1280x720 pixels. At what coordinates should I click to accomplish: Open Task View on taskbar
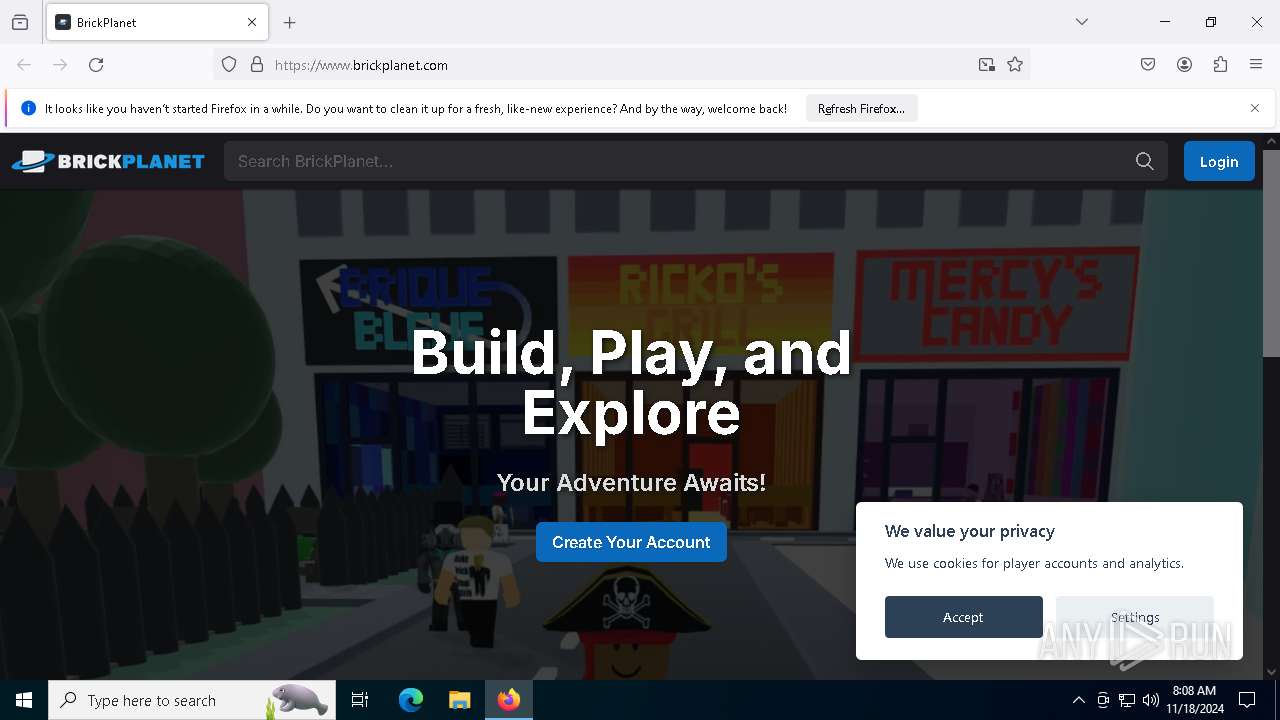click(360, 700)
